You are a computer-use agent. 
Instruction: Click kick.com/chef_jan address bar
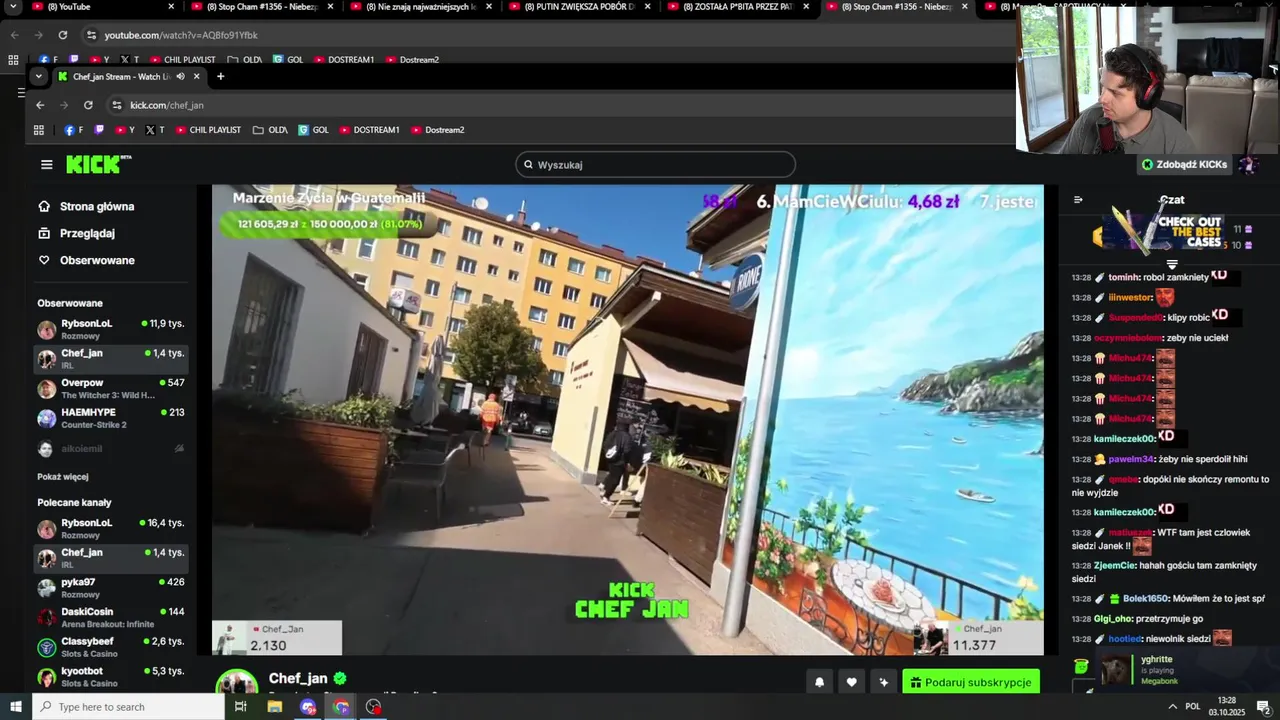pyautogui.click(x=560, y=105)
